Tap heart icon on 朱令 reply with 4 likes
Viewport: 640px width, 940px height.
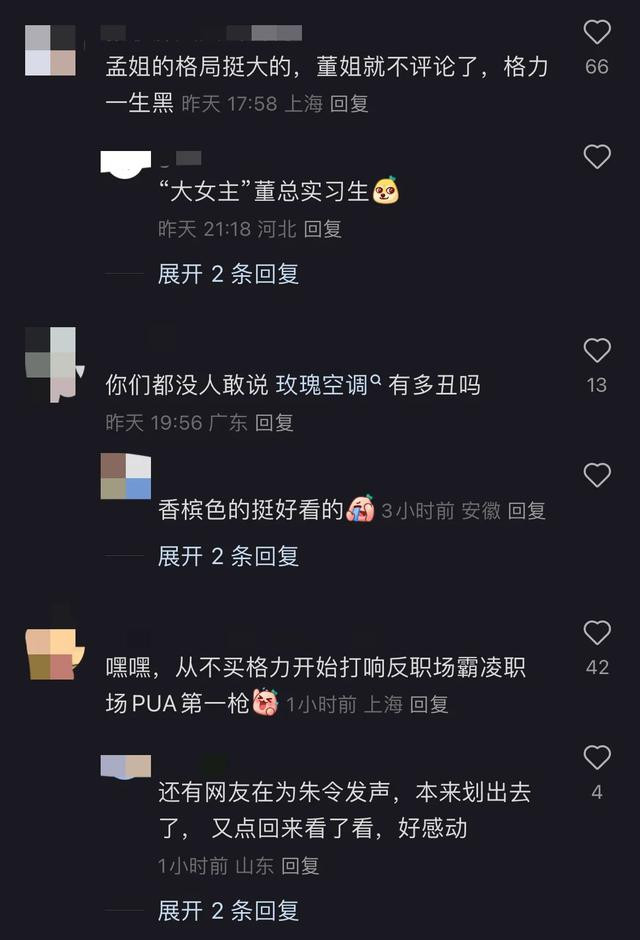[597, 757]
